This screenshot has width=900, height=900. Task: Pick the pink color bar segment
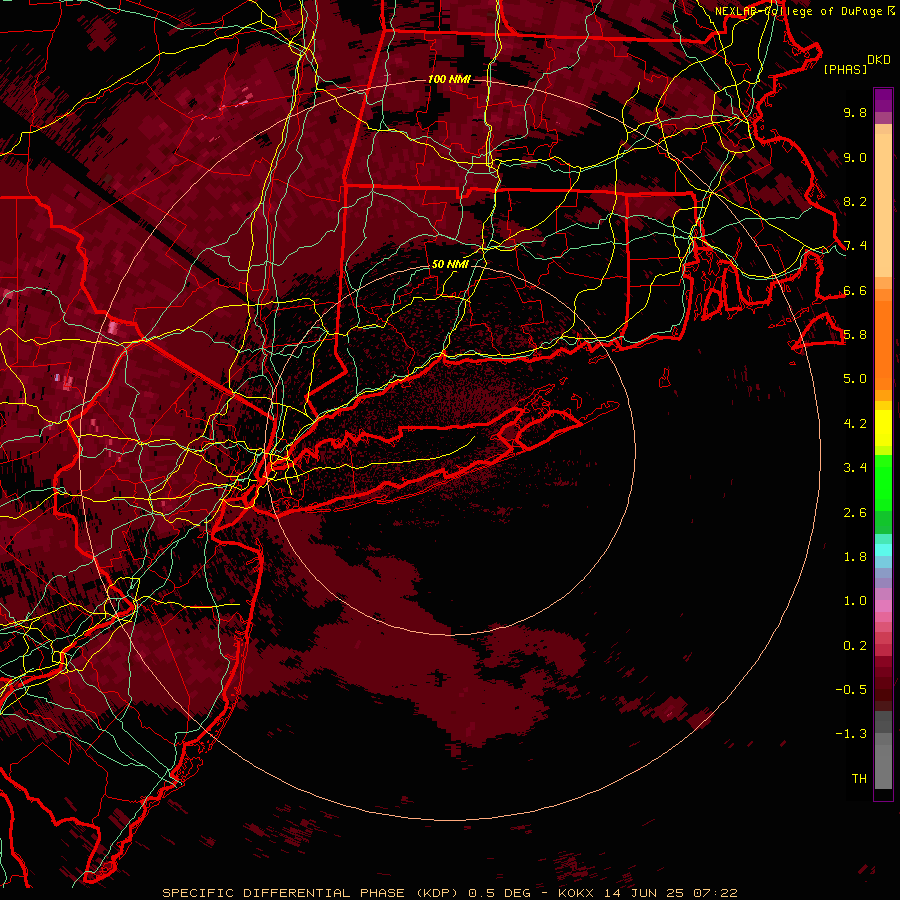[x=883, y=606]
